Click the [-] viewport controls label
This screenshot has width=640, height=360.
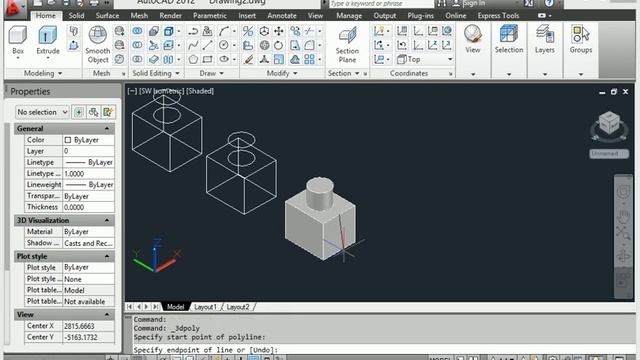coord(132,91)
